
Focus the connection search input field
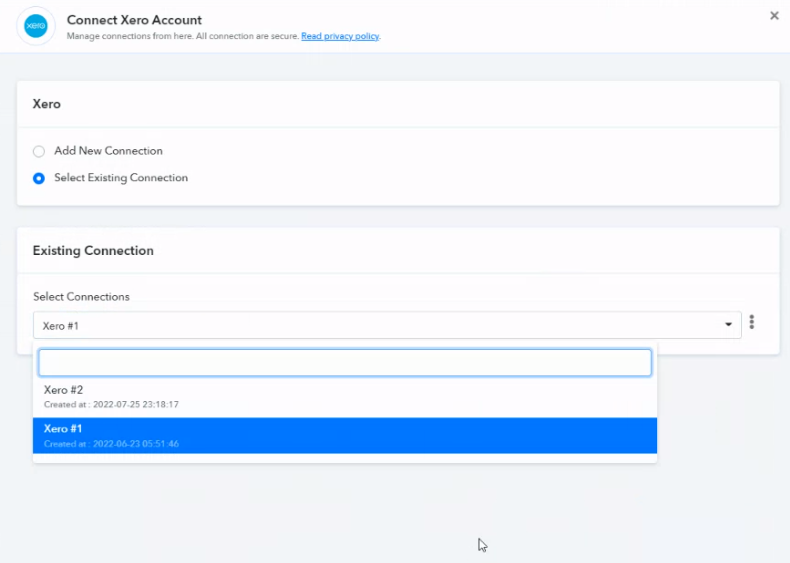tap(345, 362)
